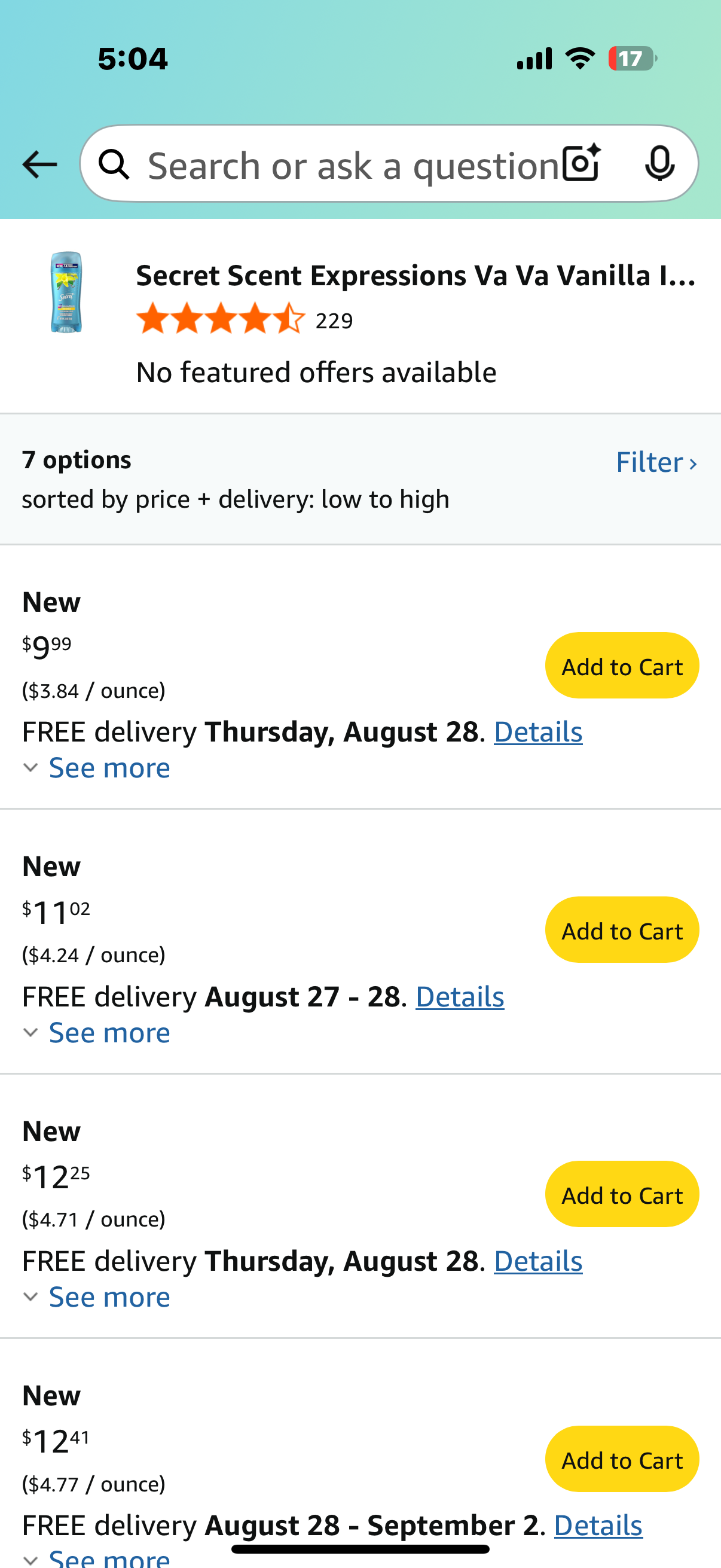Add the $11.02 offer to cart
Image resolution: width=721 pixels, height=1568 pixels.
[x=622, y=930]
